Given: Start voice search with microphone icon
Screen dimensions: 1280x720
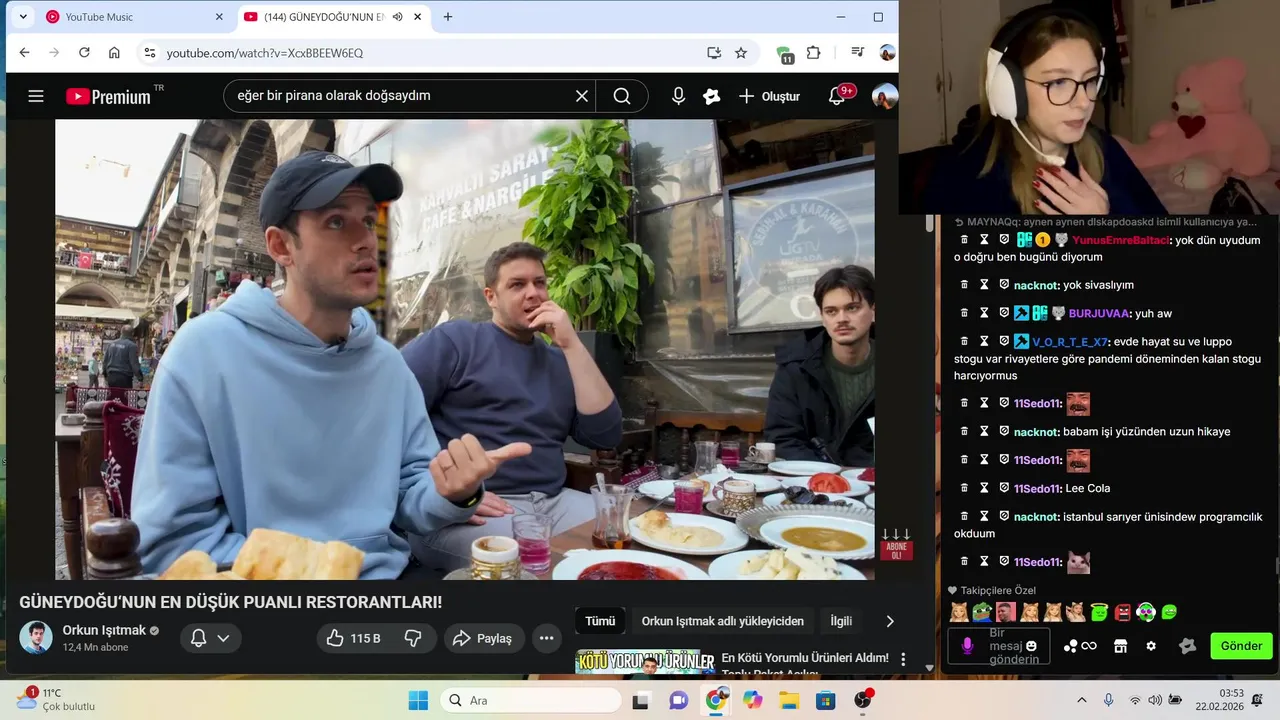Looking at the screenshot, I should tap(678, 96).
